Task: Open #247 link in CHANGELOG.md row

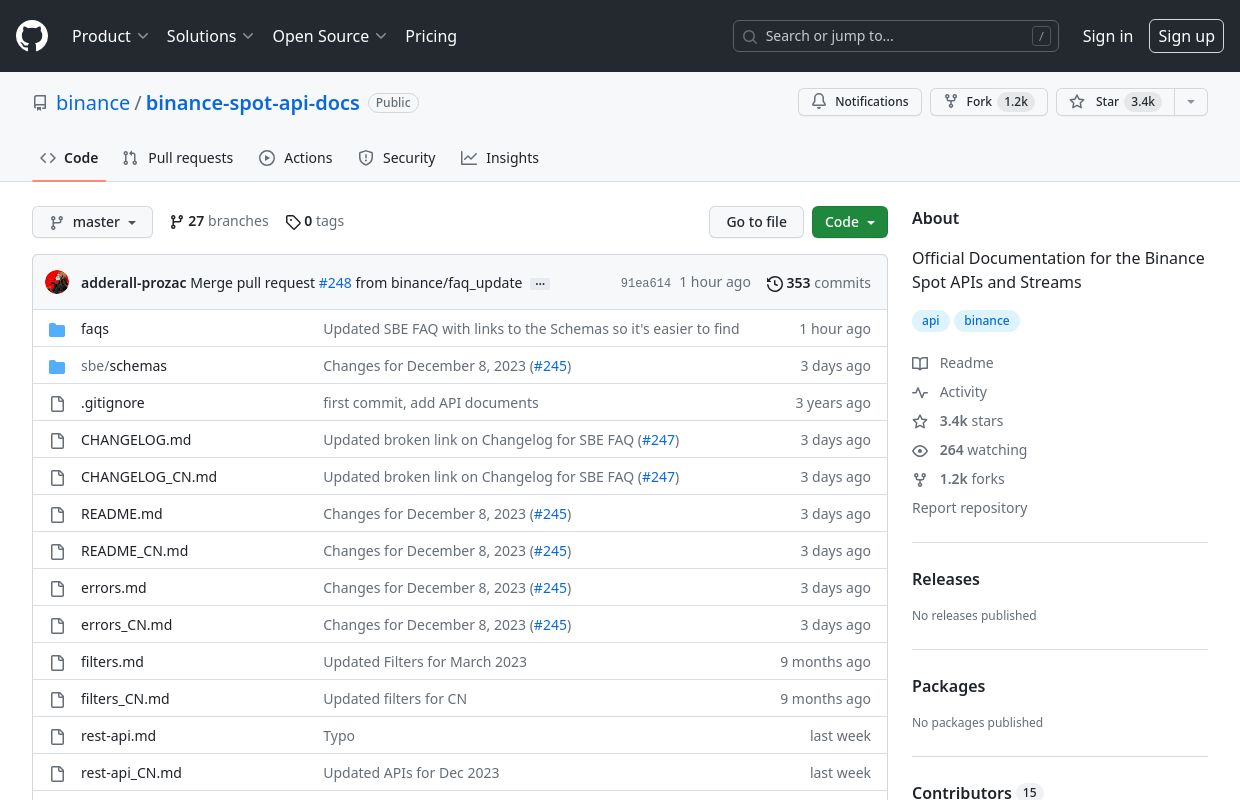Action: click(659, 440)
